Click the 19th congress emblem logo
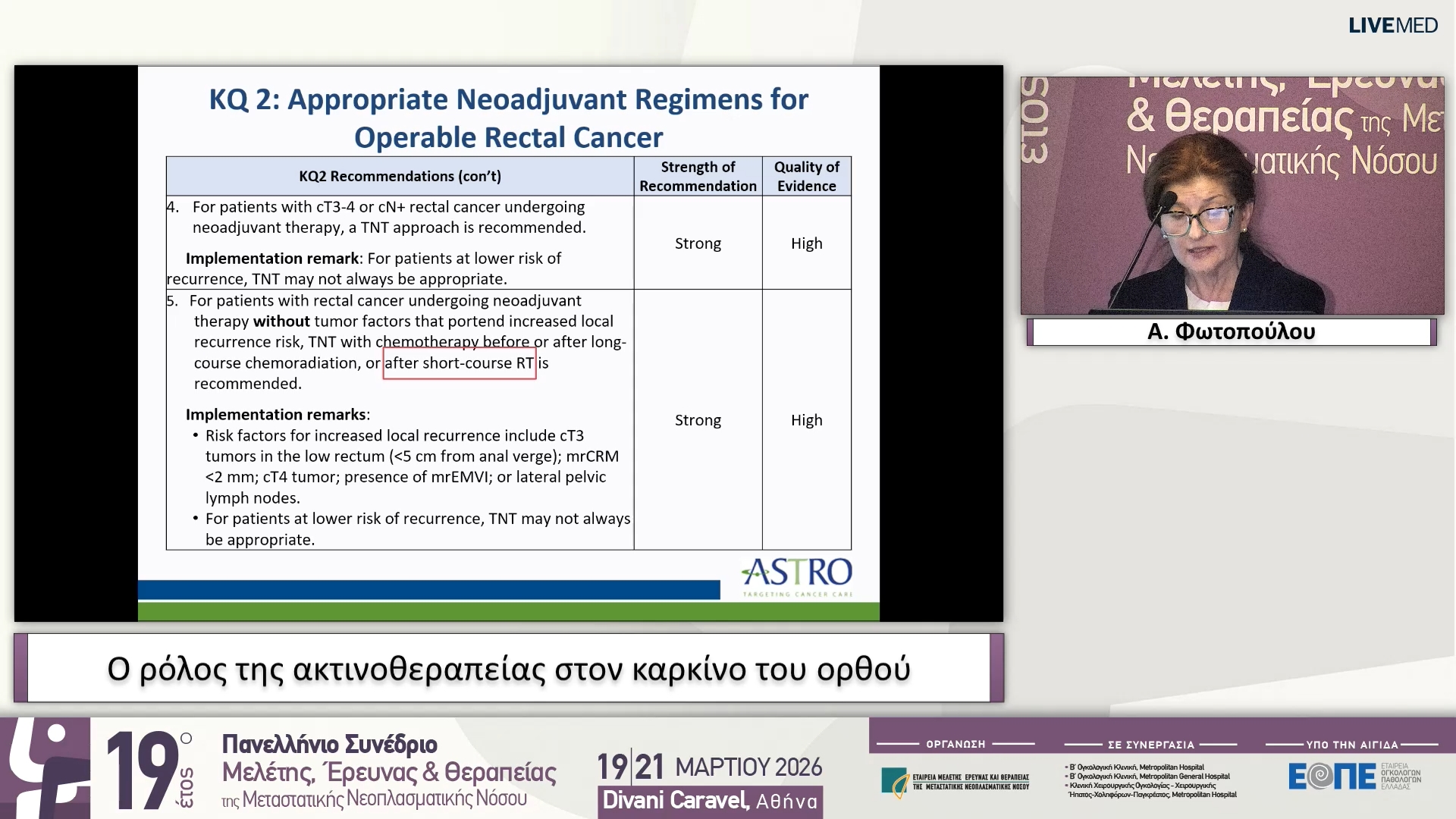Viewport: 1456px width, 819px height. [45, 768]
